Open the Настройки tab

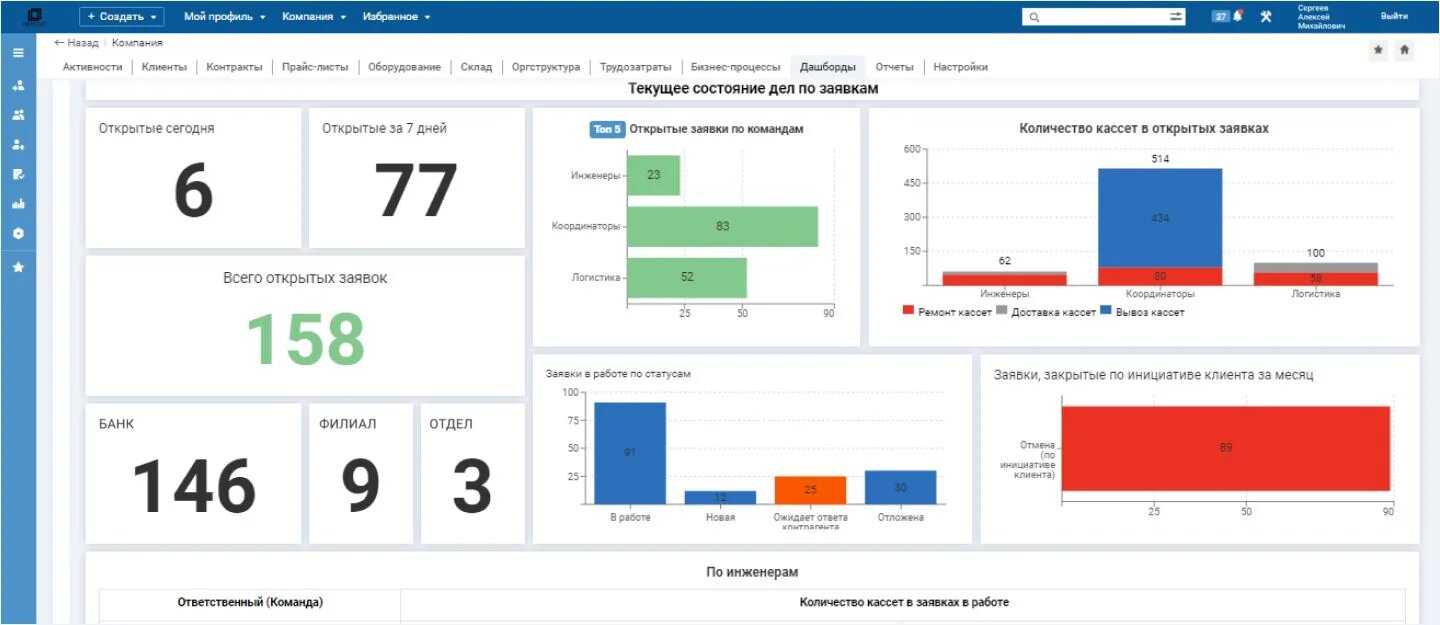[x=960, y=67]
